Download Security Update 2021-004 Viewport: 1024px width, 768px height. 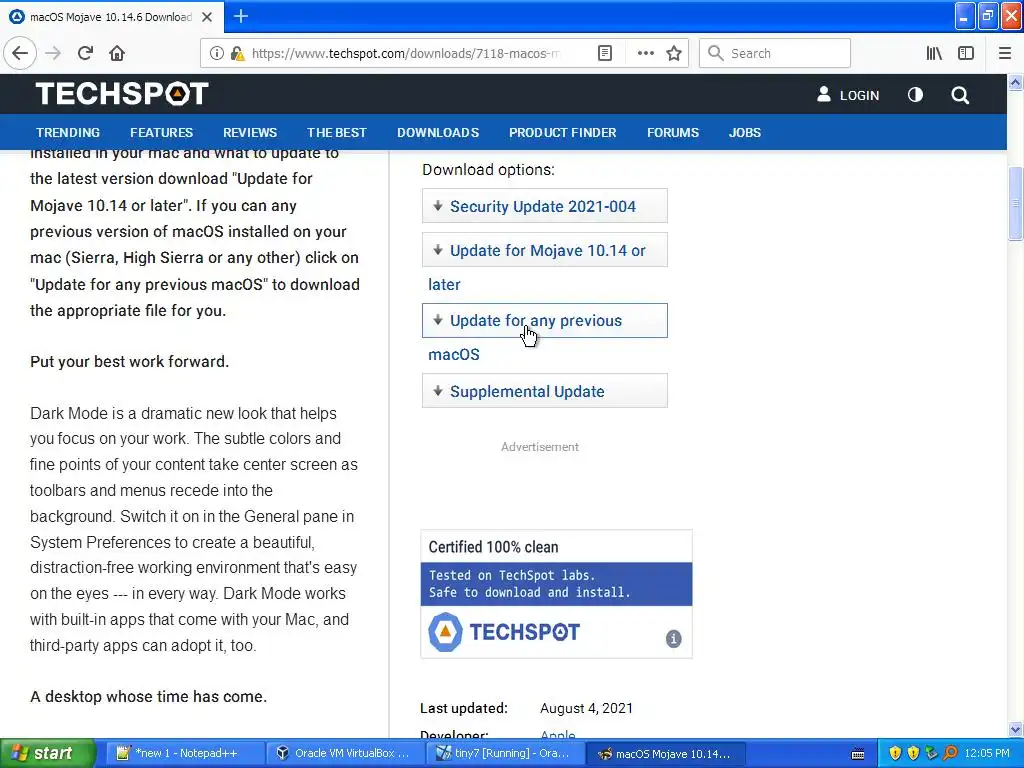coord(545,206)
